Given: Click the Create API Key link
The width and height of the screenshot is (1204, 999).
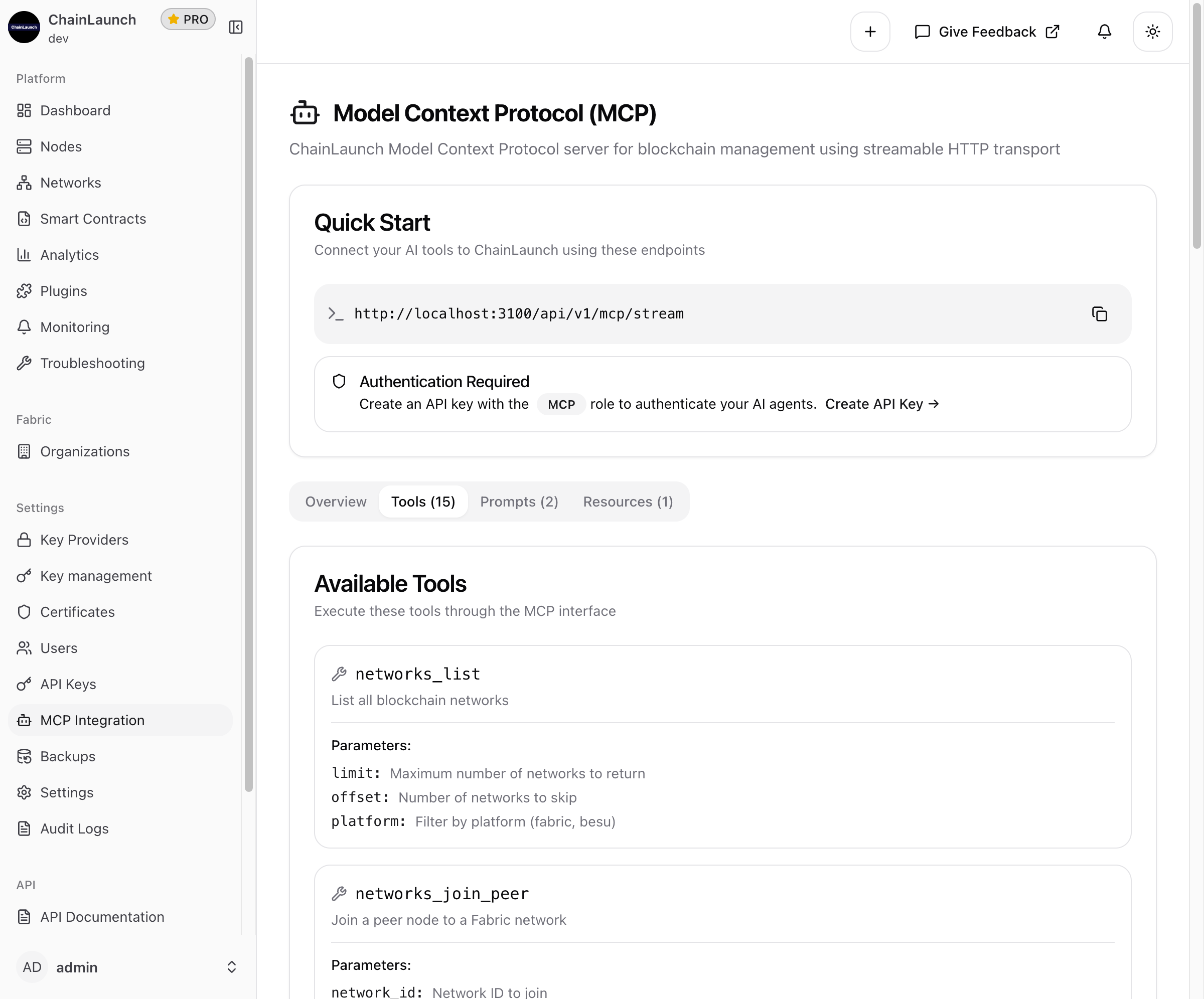Looking at the screenshot, I should [x=882, y=404].
